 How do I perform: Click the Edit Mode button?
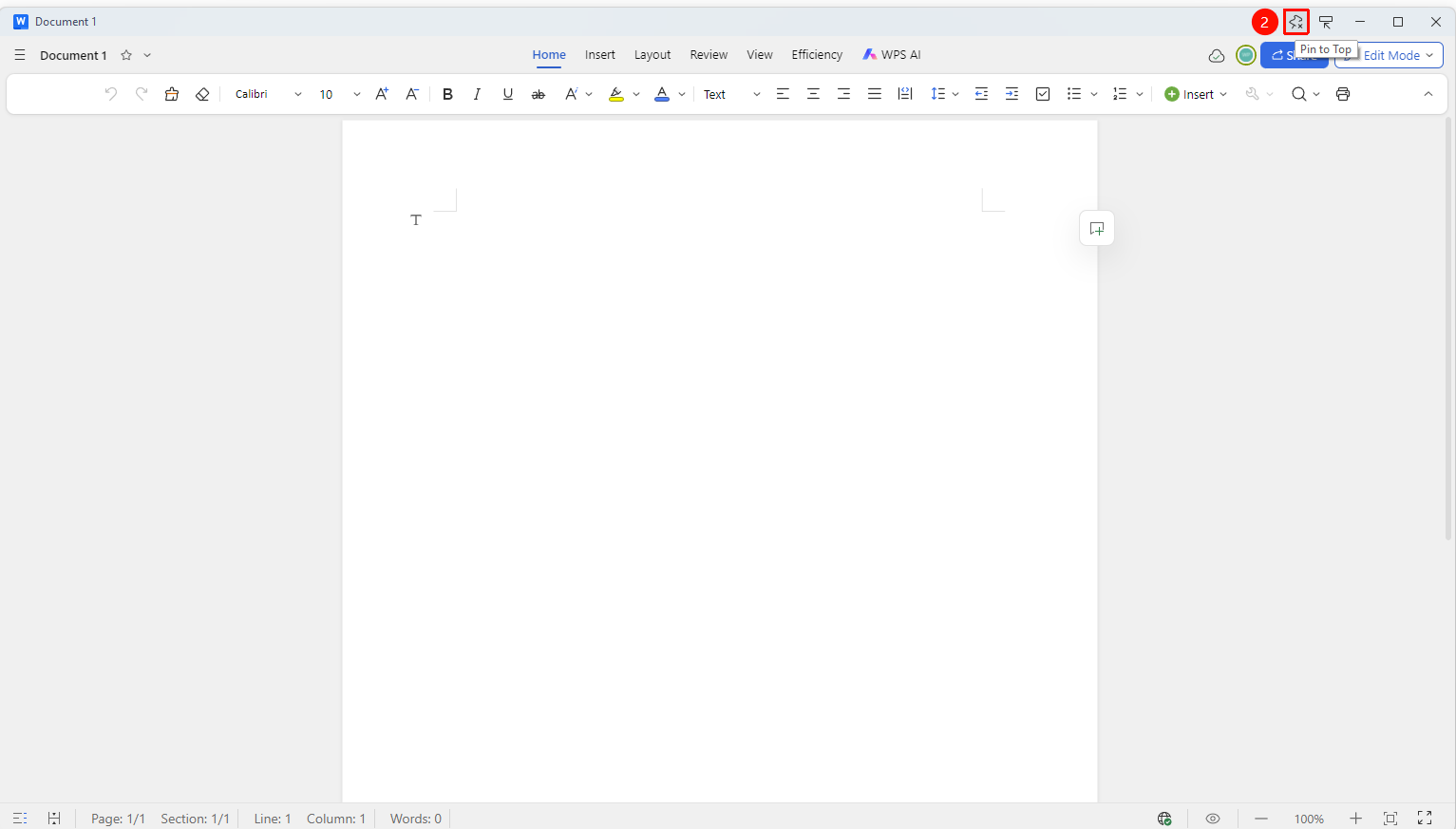(1389, 55)
